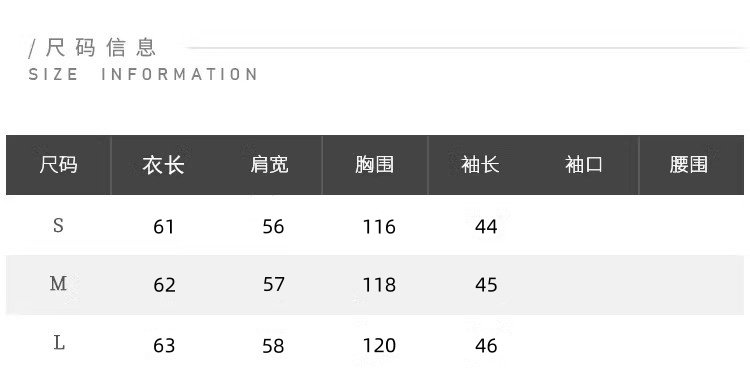The width and height of the screenshot is (750, 375).
Task: Click the 腰围 column header
Action: pyautogui.click(x=689, y=165)
